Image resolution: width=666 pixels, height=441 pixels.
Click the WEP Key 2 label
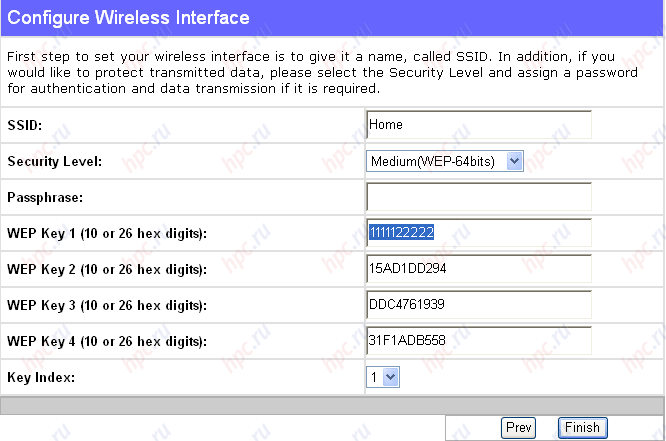107,269
